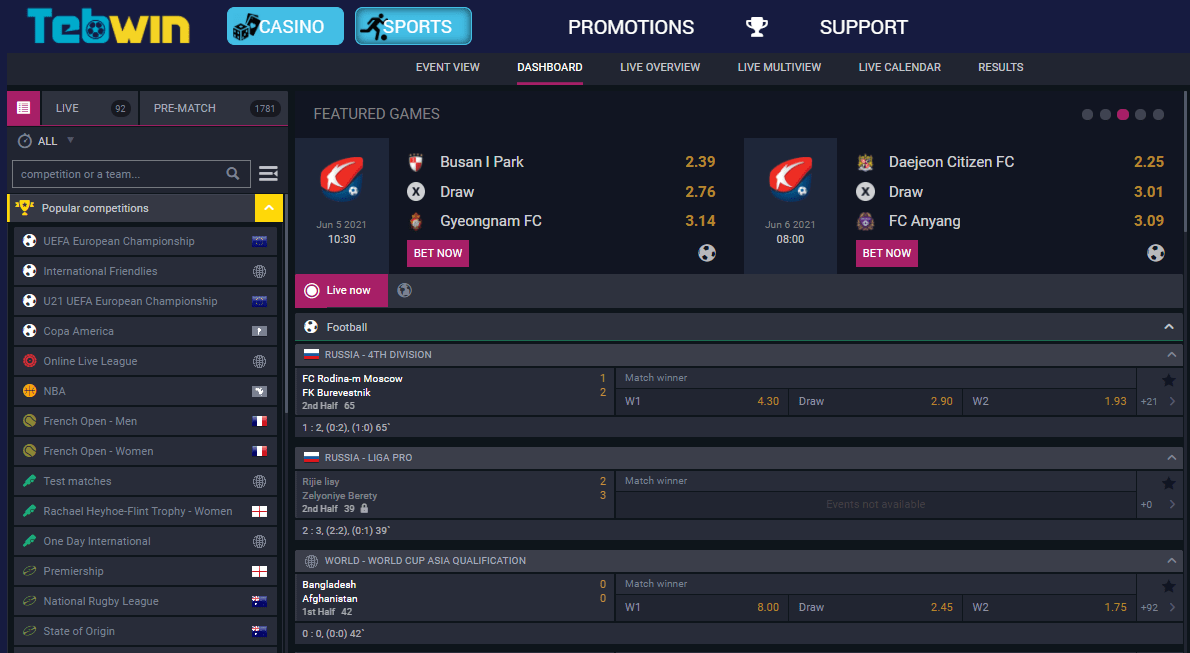Open the Live Overview tab

tap(660, 68)
